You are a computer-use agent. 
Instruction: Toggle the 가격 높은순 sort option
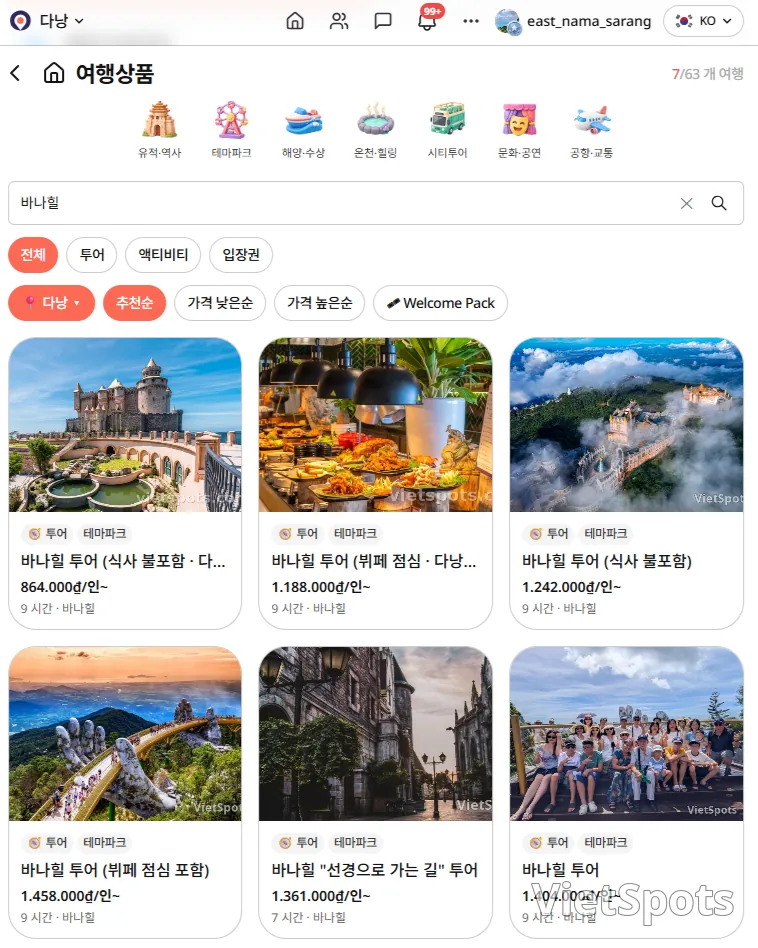click(320, 303)
